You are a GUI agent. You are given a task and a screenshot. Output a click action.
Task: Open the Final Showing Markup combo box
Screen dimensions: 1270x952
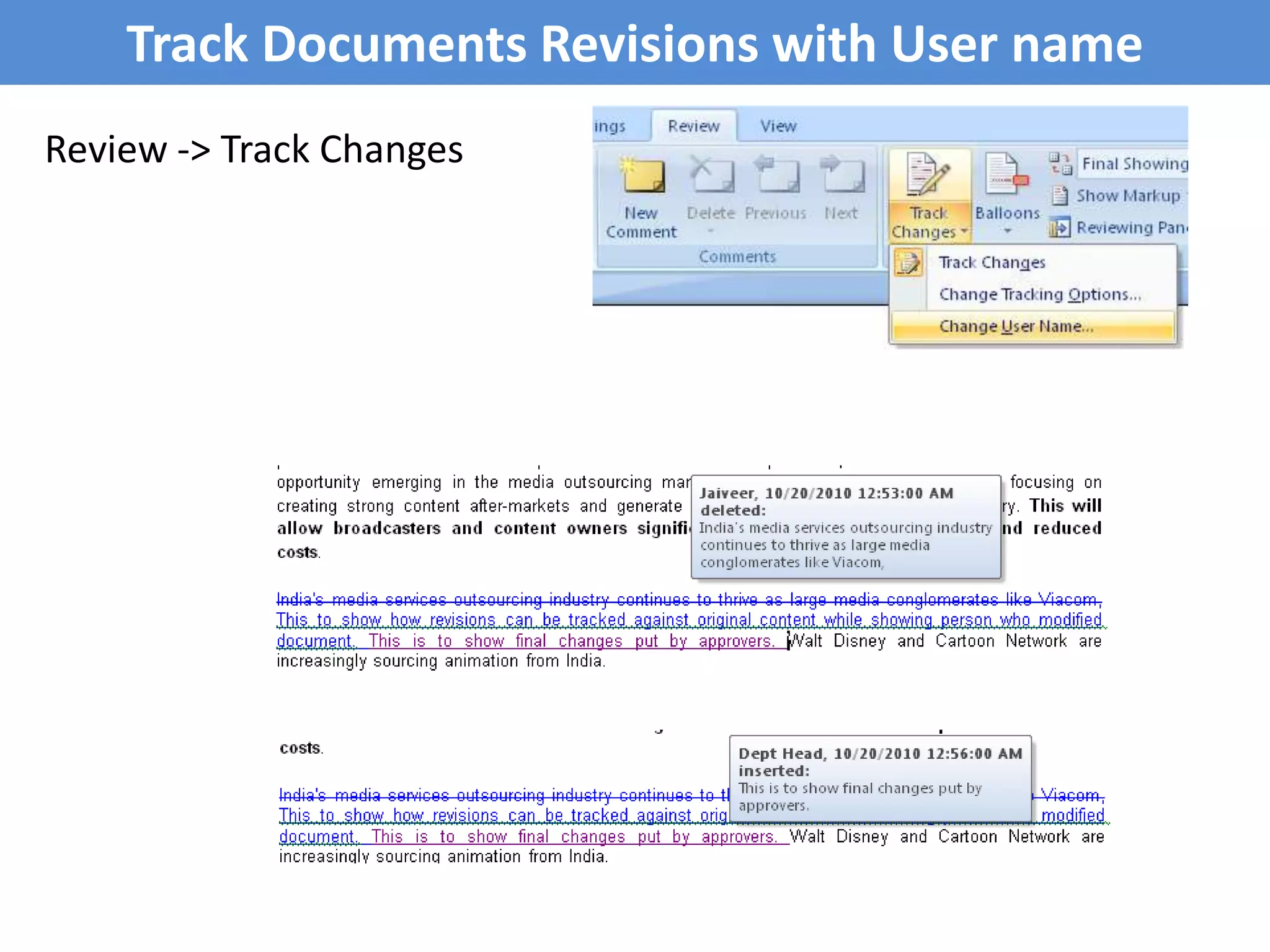[1134, 164]
